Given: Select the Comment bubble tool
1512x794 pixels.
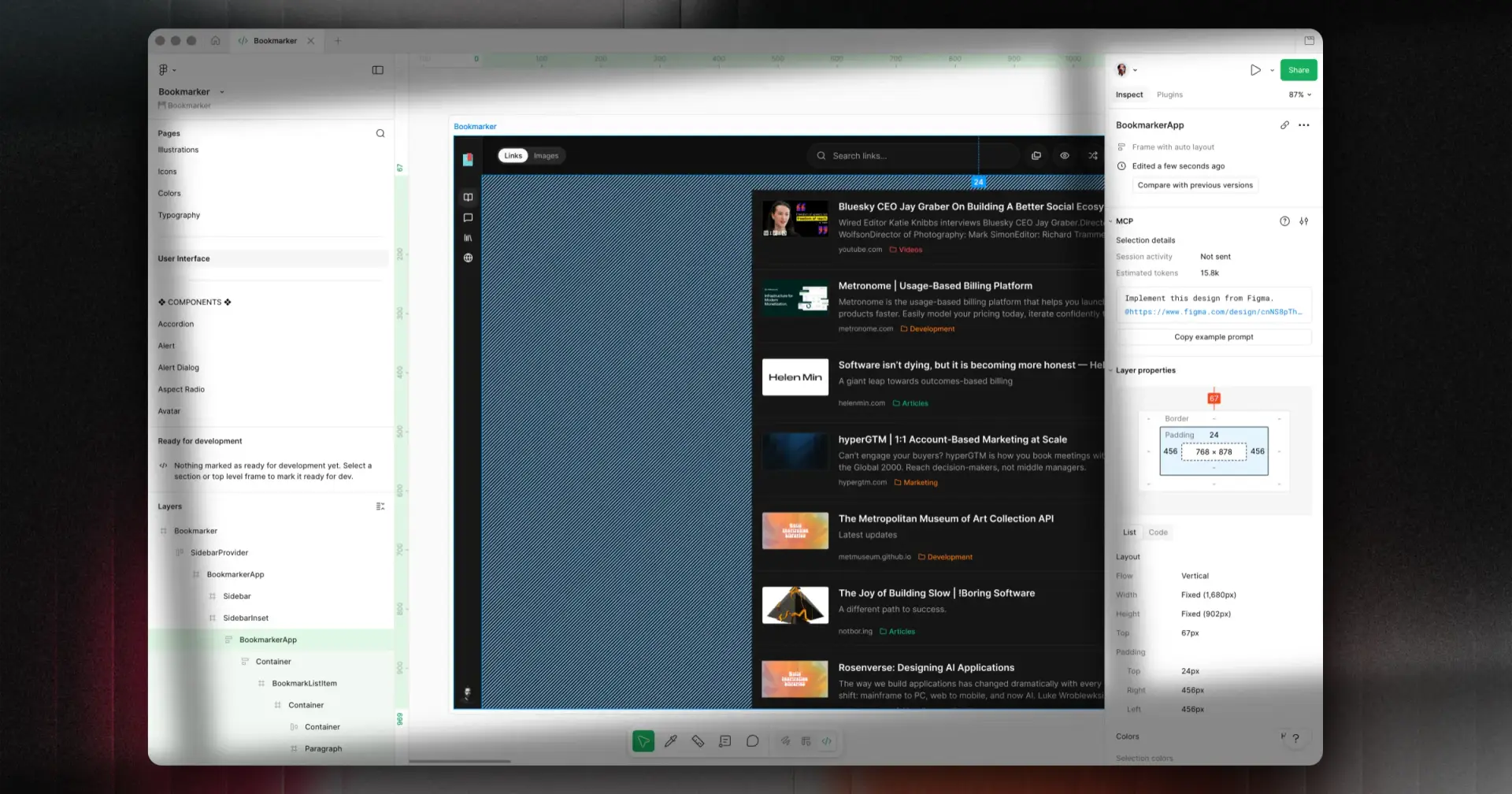Looking at the screenshot, I should [x=752, y=741].
